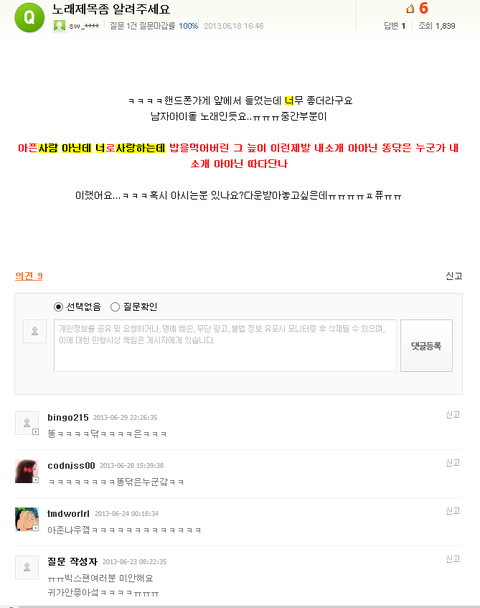Open username bingo215 link
The image size is (480, 608).
click(x=68, y=418)
